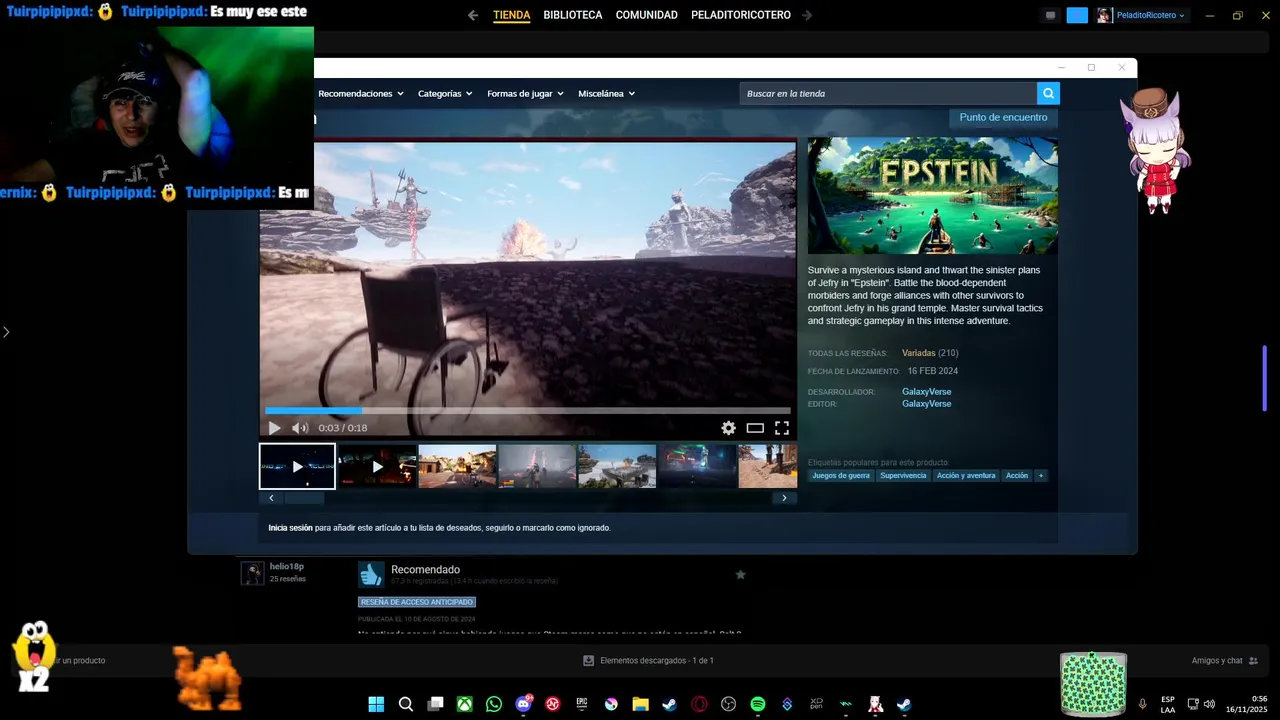Expand the Categorías store menu
Viewport: 1280px width, 720px height.
(x=445, y=94)
